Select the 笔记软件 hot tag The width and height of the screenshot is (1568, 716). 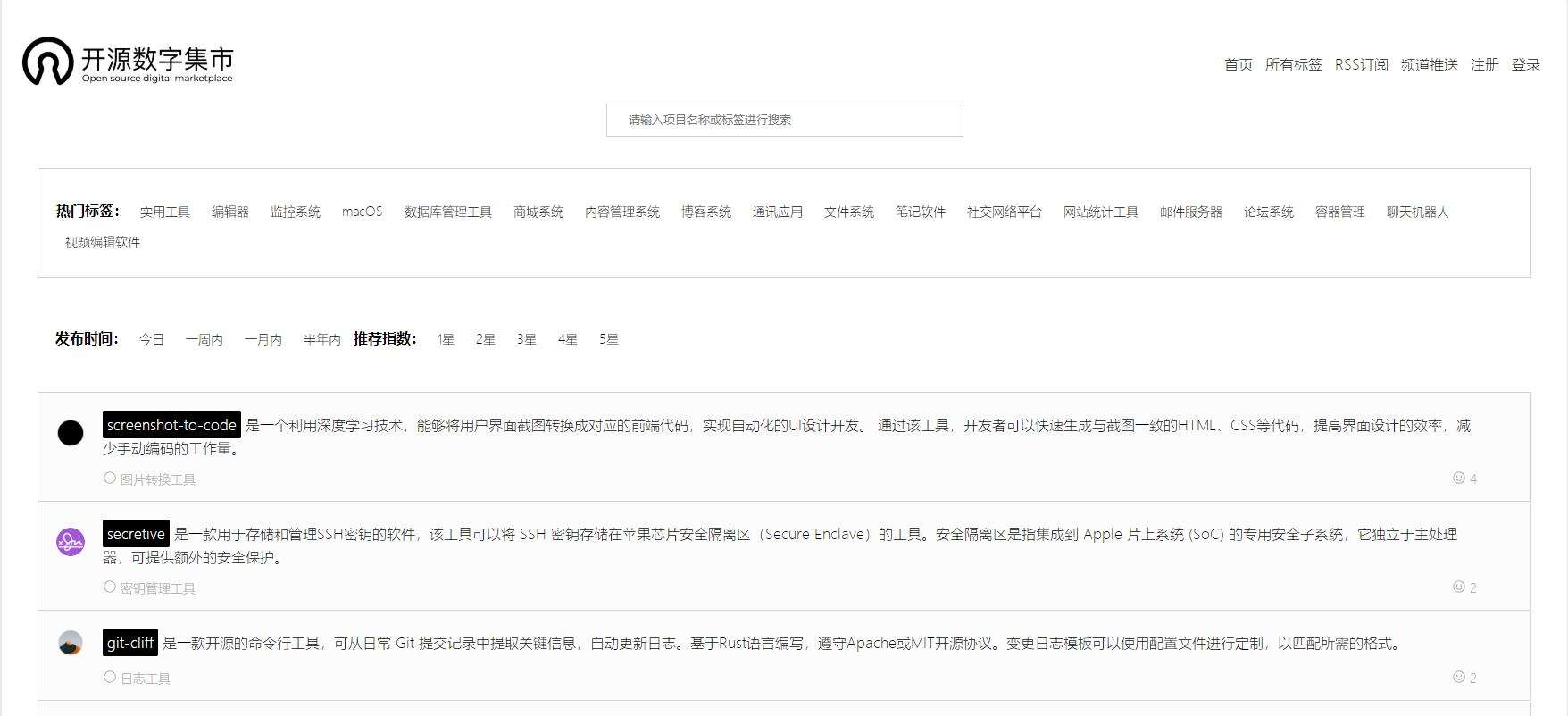[x=921, y=212]
